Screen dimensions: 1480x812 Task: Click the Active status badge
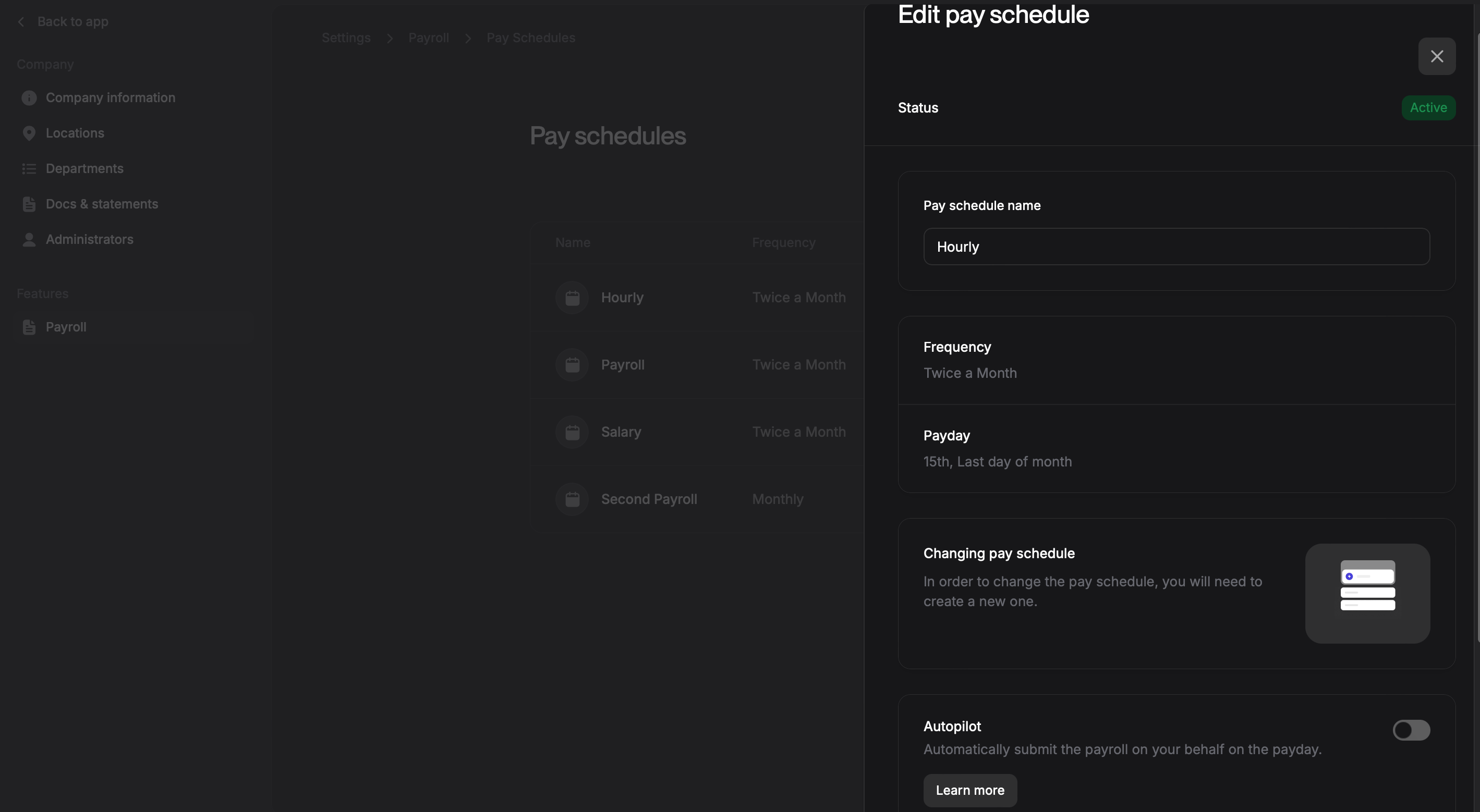click(x=1428, y=108)
